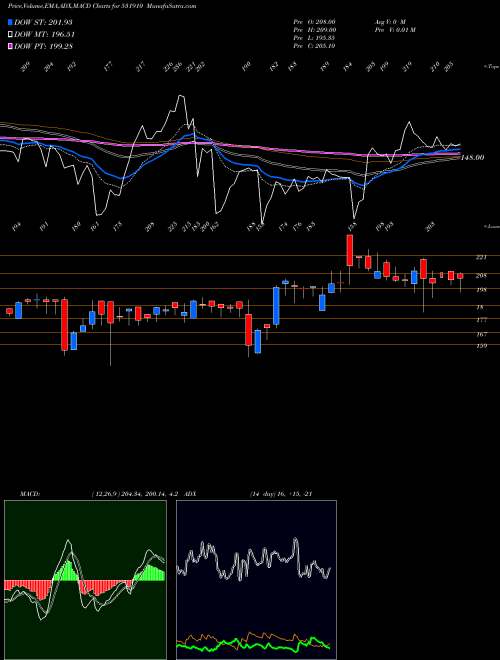The image size is (500, 660).
Task: Click the MACD: panel heading
Action: 30,494
